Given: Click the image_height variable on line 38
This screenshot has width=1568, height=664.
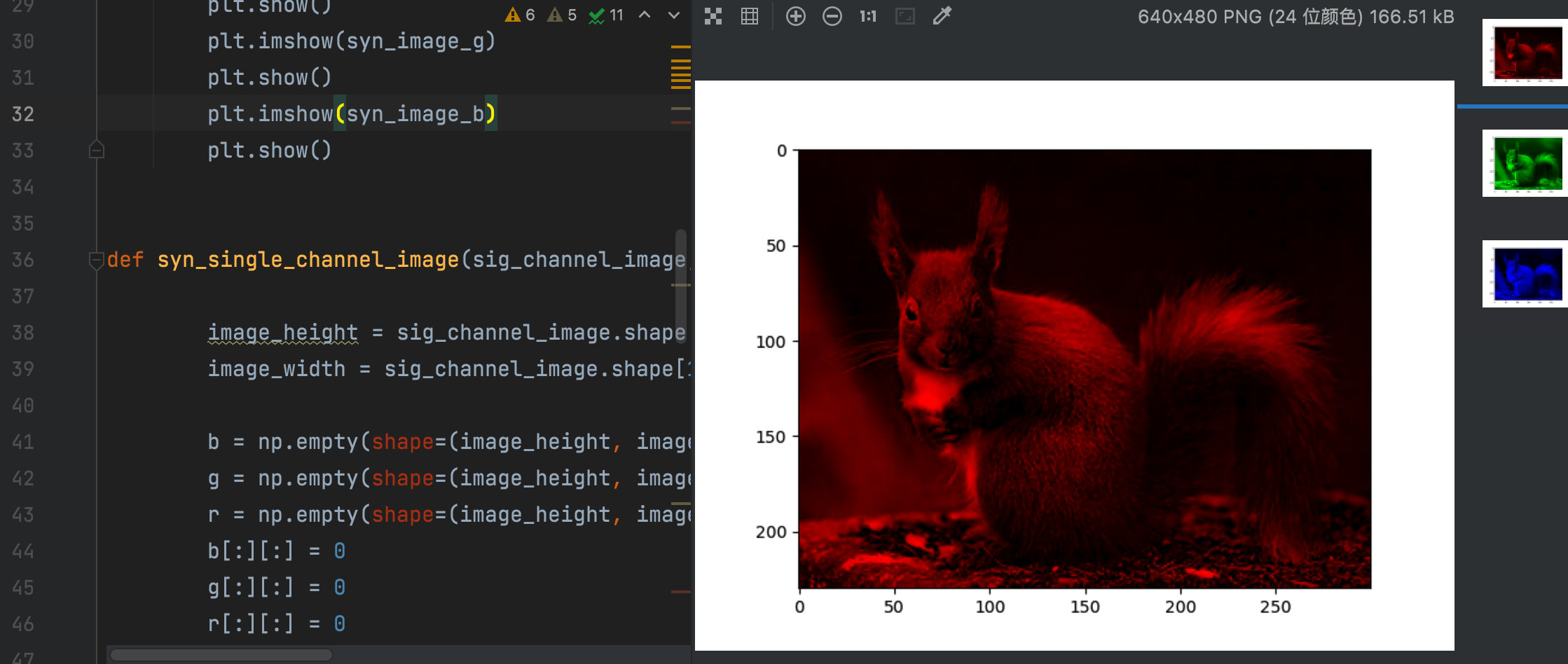Looking at the screenshot, I should (283, 333).
